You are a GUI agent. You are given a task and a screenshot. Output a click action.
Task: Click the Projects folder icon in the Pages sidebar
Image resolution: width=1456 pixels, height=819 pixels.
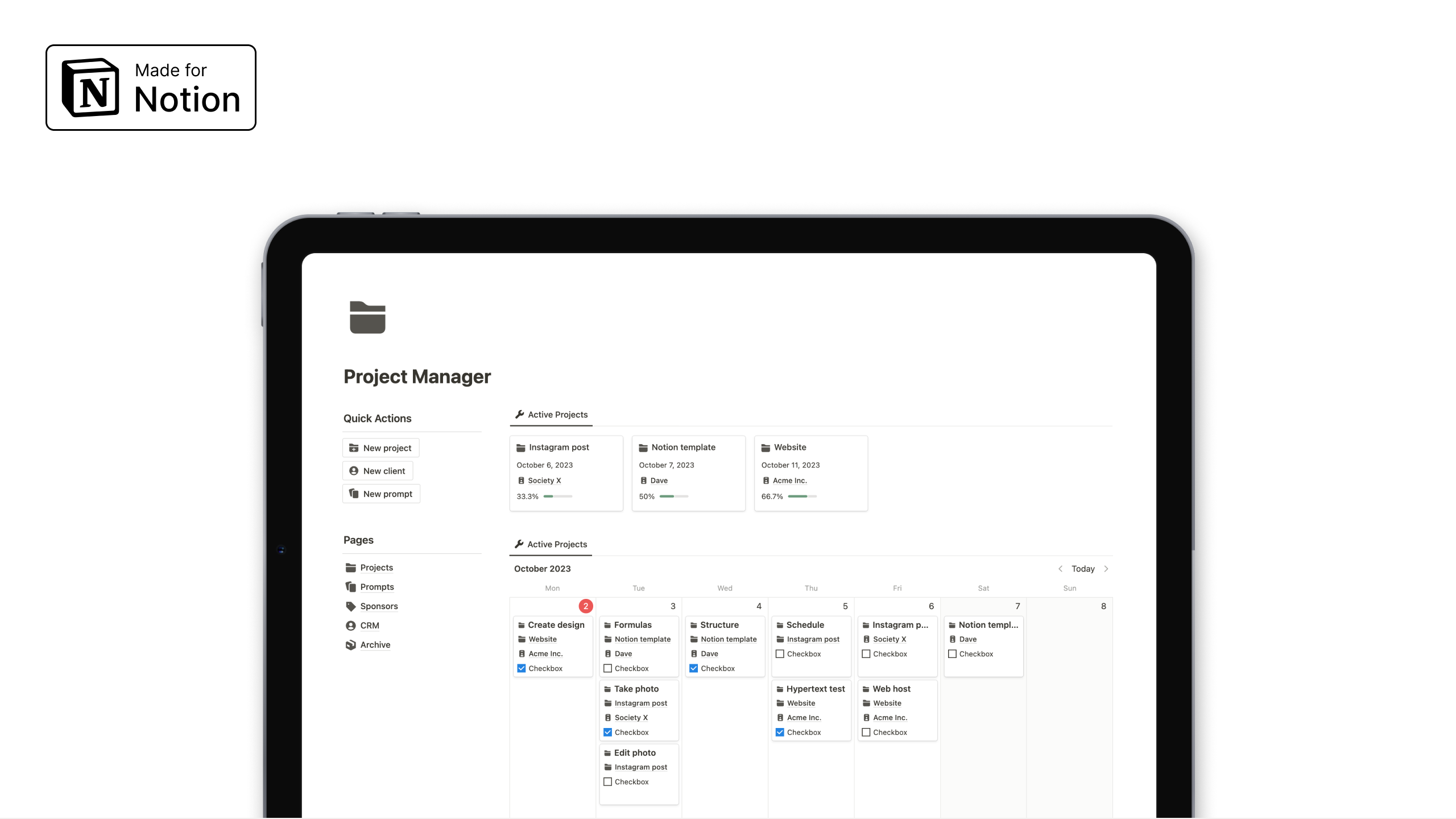coord(351,567)
